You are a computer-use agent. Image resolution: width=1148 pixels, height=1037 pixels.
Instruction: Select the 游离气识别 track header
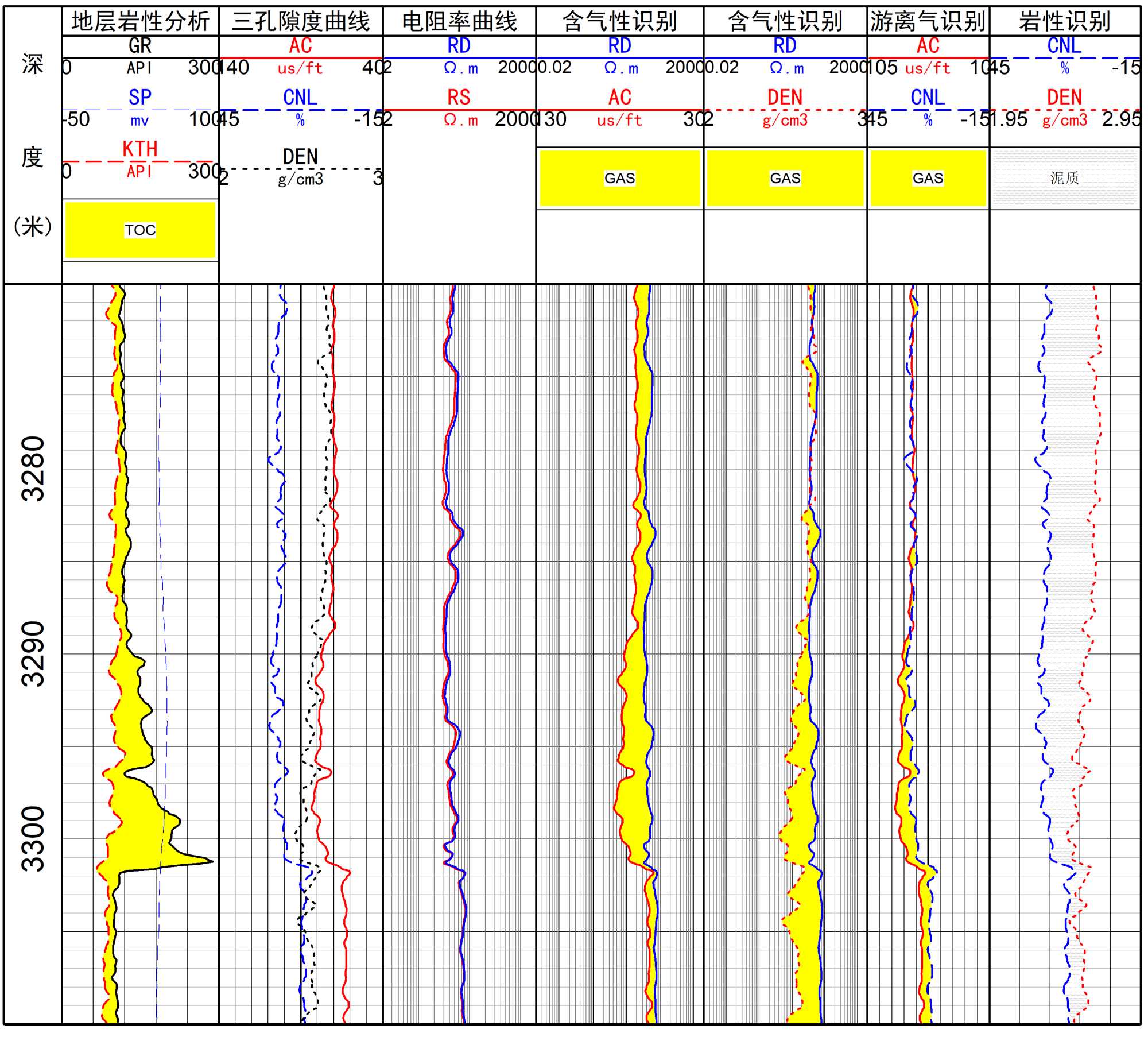(928, 22)
